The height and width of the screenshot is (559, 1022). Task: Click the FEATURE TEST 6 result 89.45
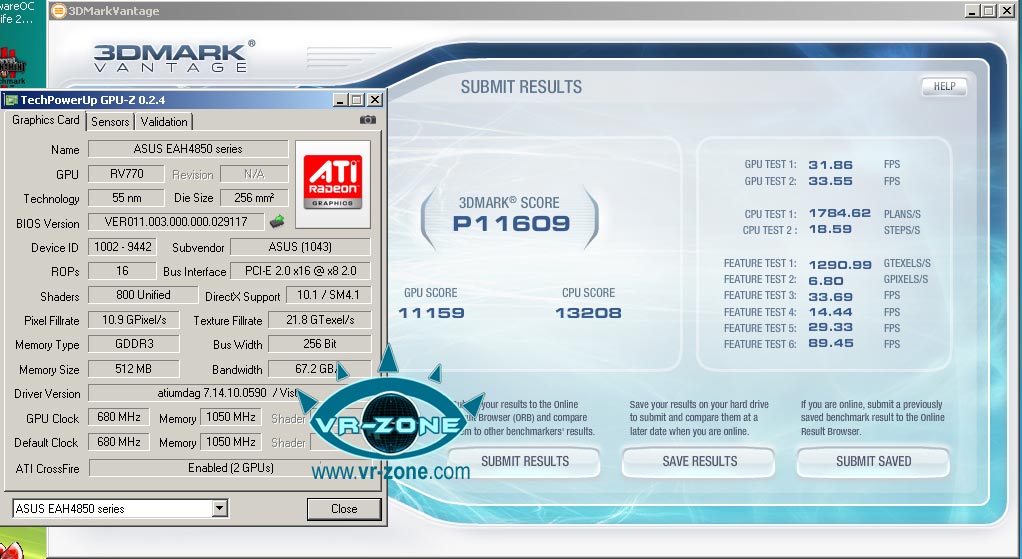click(830, 343)
